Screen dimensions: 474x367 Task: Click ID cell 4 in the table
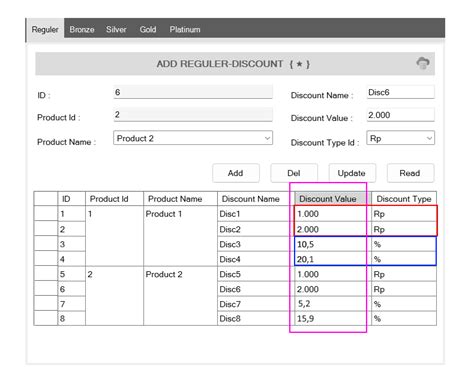[x=72, y=259]
